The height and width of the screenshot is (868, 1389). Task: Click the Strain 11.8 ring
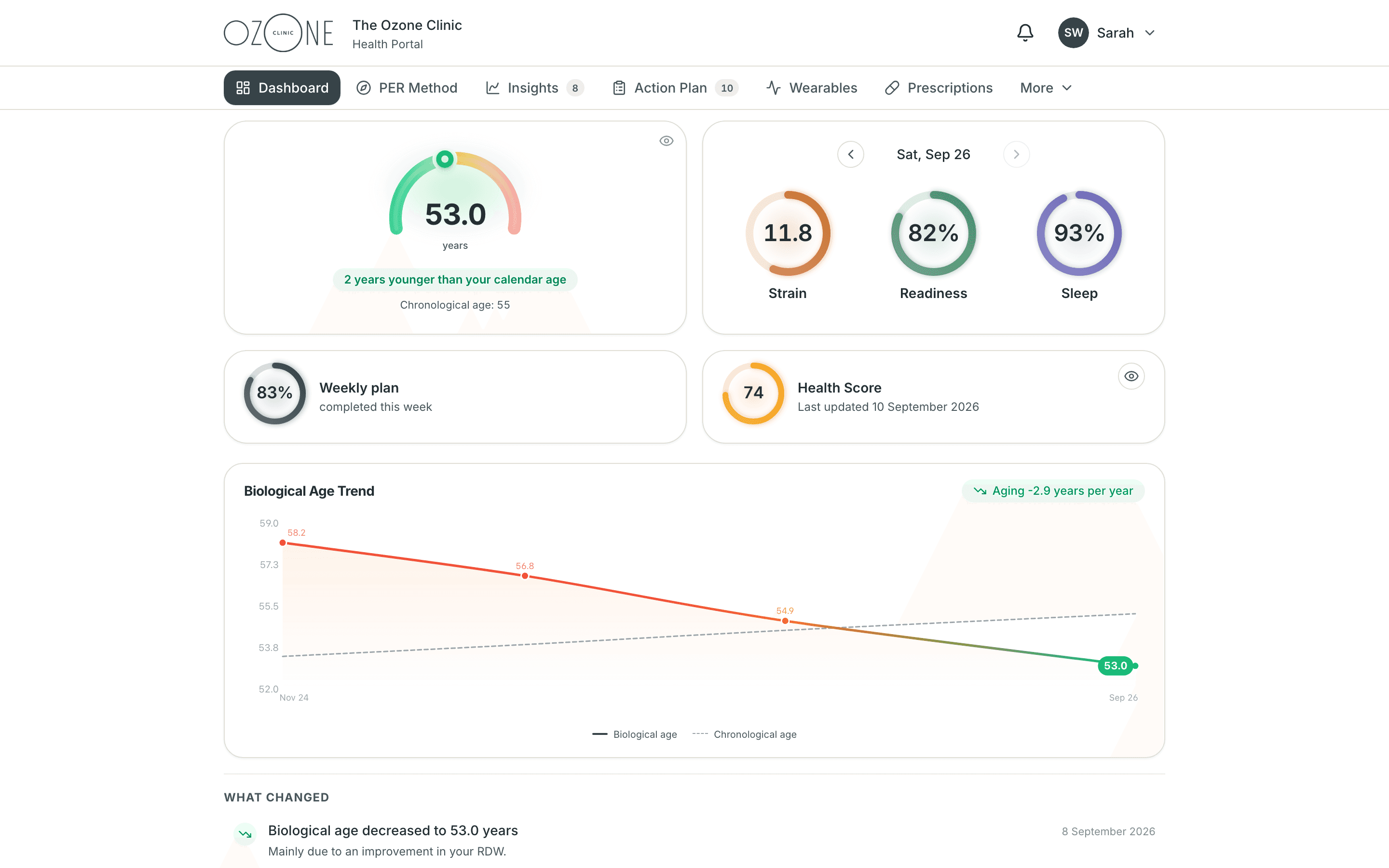[788, 233]
